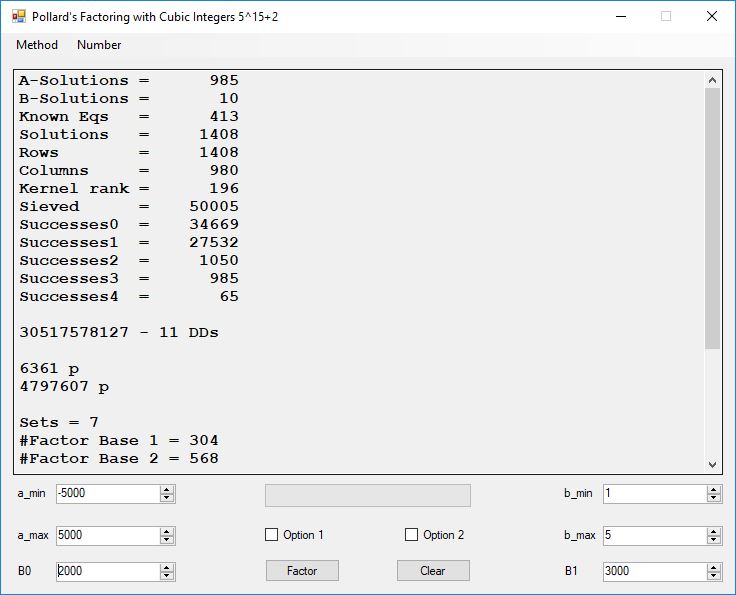The image size is (736, 595).
Task: Decrease b_min with the down spinner arrow
Action: [x=714, y=498]
